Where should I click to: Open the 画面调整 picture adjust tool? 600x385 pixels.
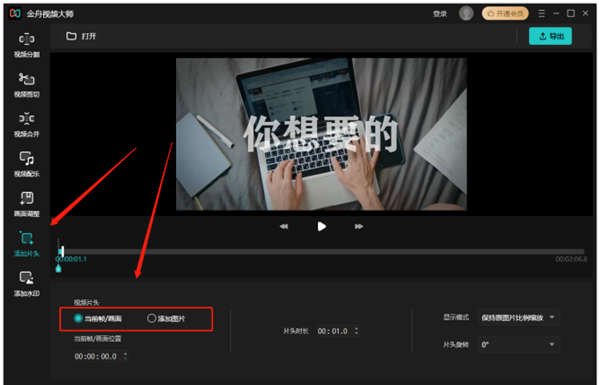(x=27, y=204)
